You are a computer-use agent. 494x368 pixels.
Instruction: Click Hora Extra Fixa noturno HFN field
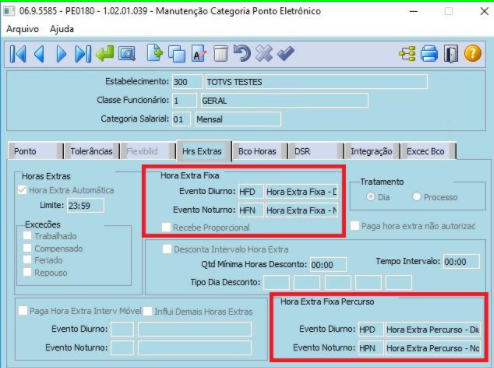[x=251, y=211]
